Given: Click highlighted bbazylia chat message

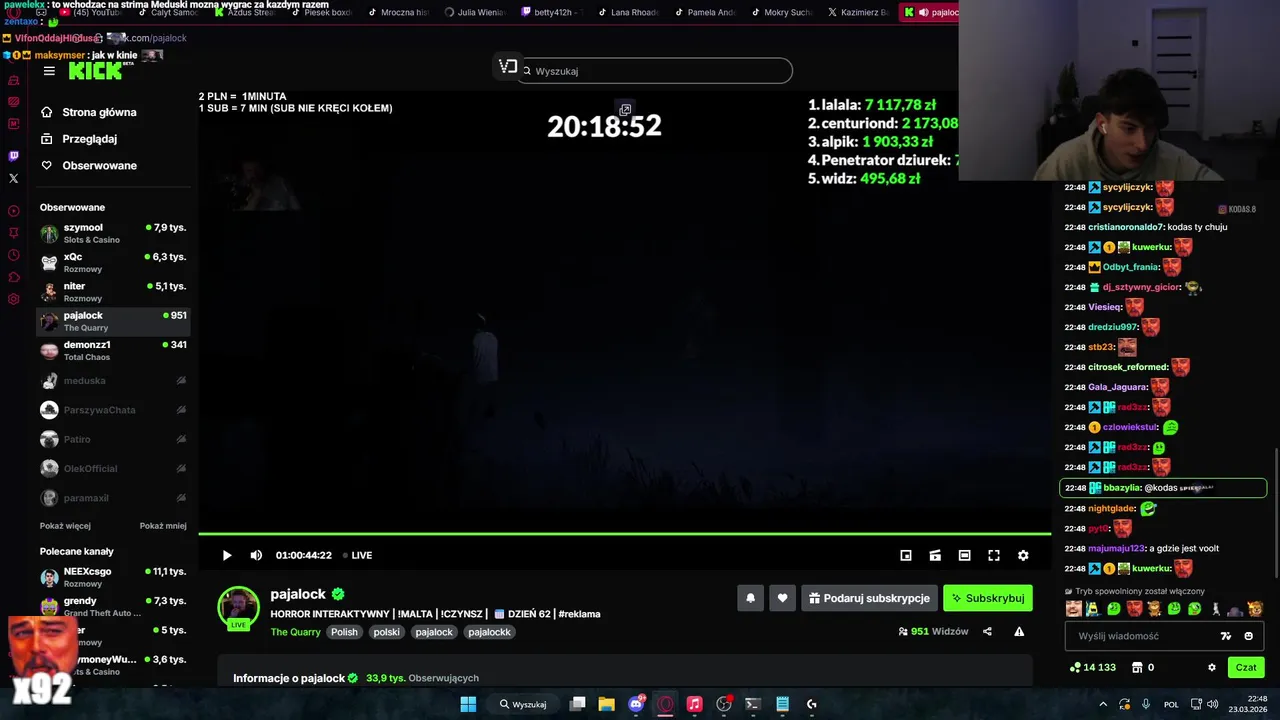Looking at the screenshot, I should [1163, 488].
